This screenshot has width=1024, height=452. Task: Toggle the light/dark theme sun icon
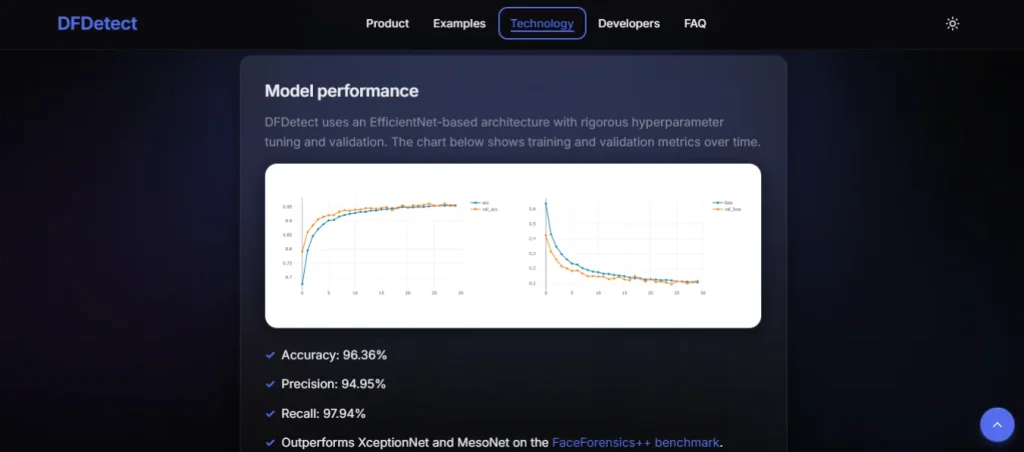pos(952,24)
